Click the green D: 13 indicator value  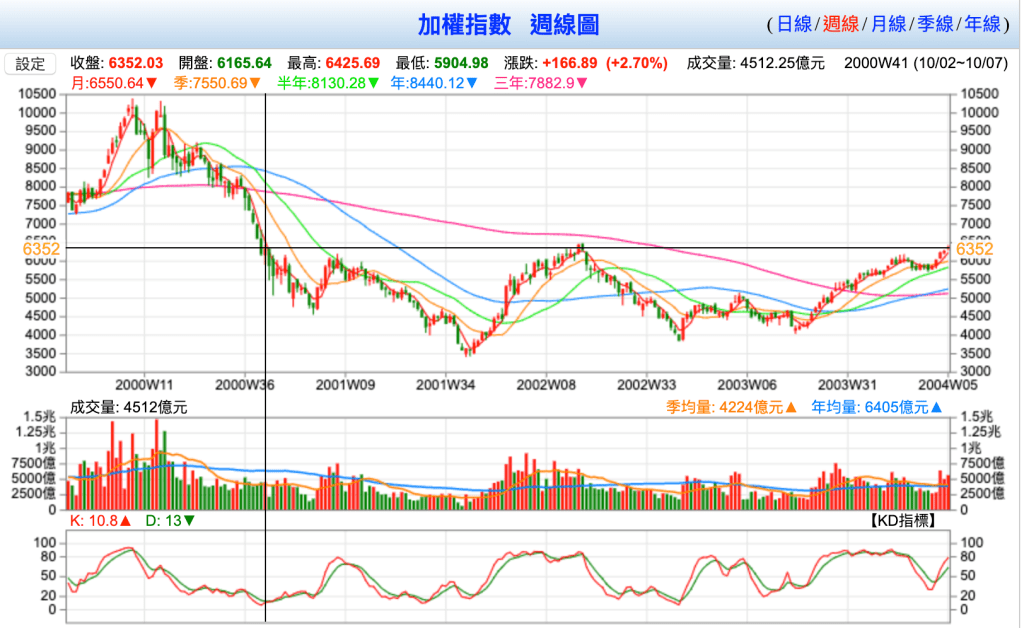coord(170,521)
